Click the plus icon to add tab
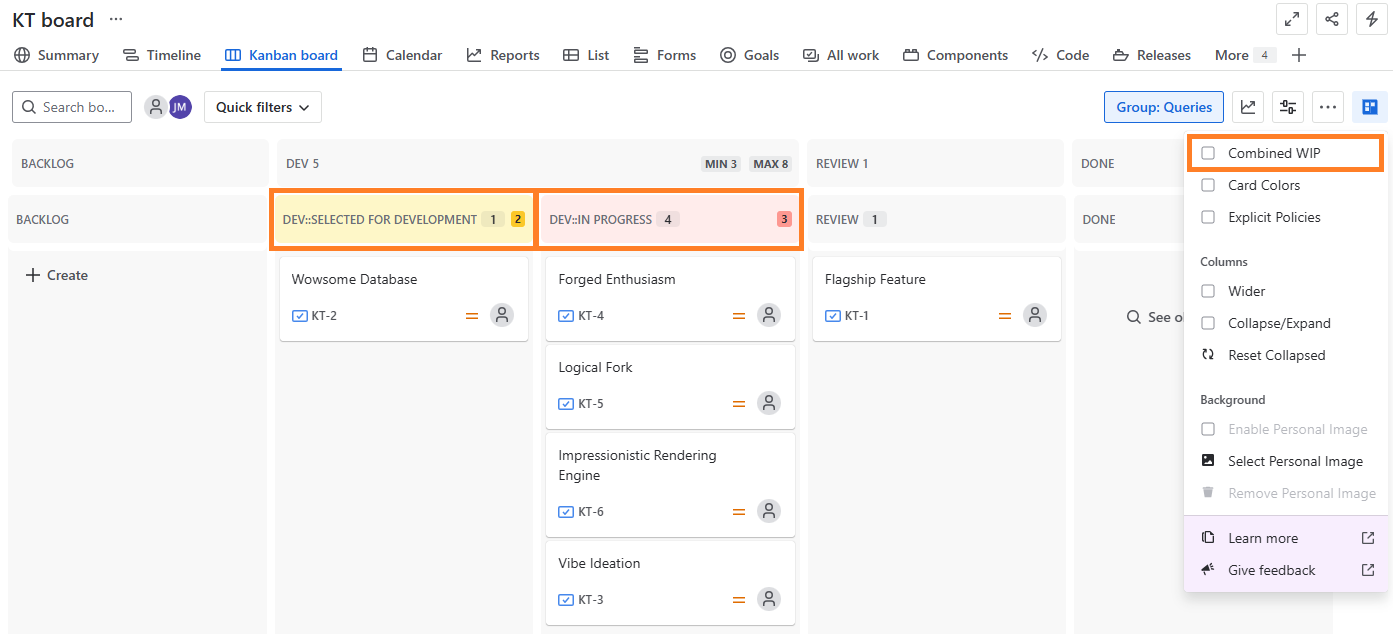1393x634 pixels. pyautogui.click(x=1299, y=55)
